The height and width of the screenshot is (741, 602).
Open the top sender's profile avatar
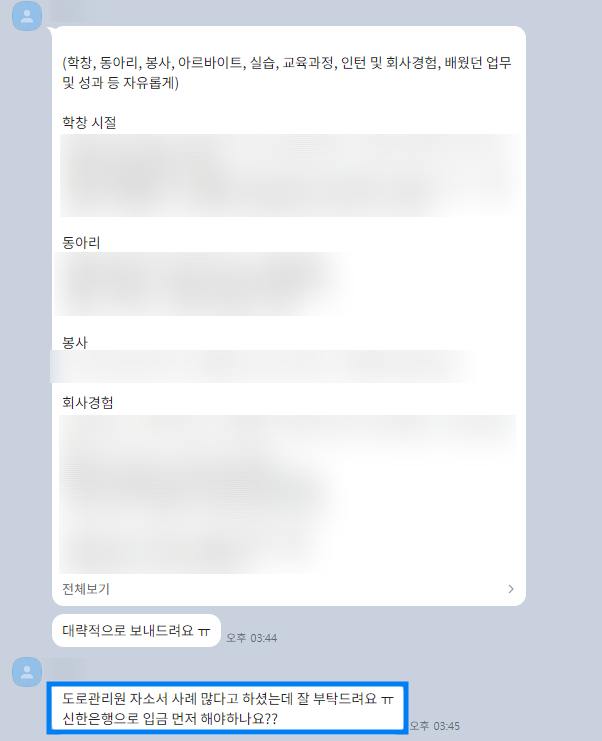click(x=27, y=16)
